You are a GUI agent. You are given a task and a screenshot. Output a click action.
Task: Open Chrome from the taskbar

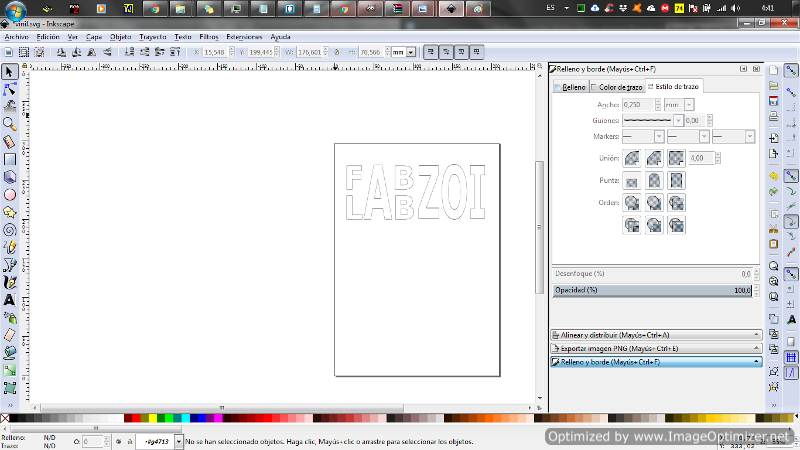pos(155,9)
